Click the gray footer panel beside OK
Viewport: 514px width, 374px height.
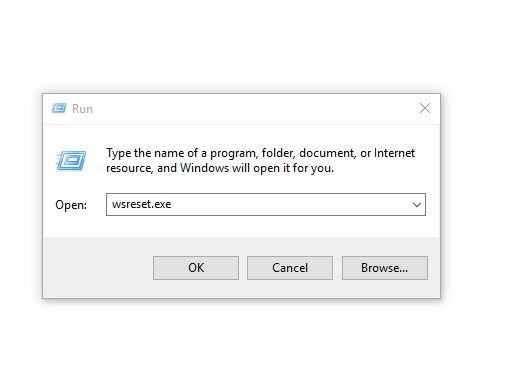(x=98, y=268)
